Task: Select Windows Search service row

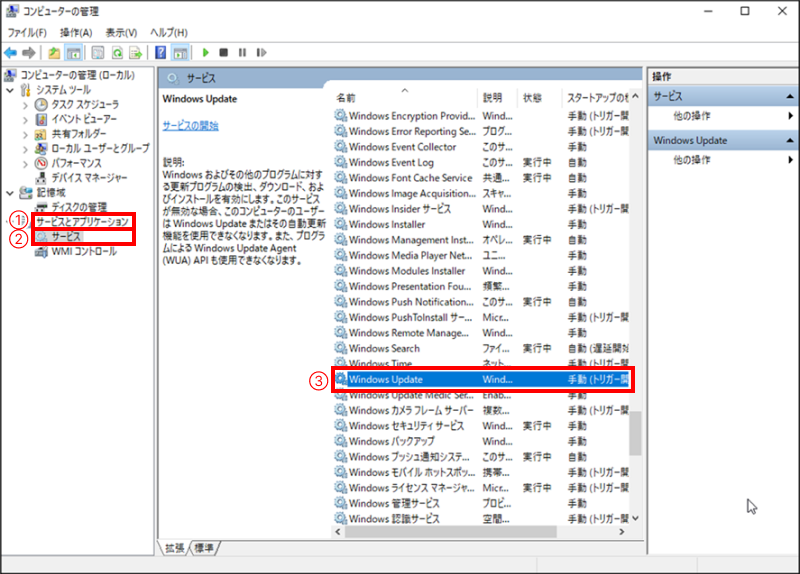Action: 482,348
